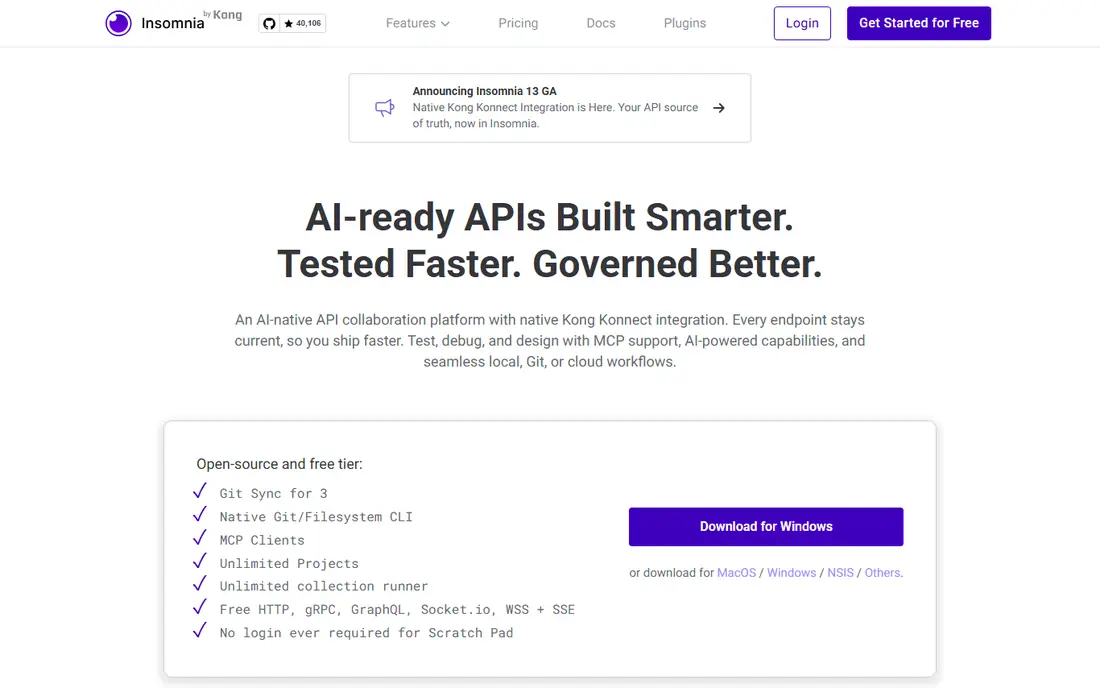Click the 'Announcing Insomnia 13 GA' headline
The width and height of the screenshot is (1100, 688).
click(484, 91)
